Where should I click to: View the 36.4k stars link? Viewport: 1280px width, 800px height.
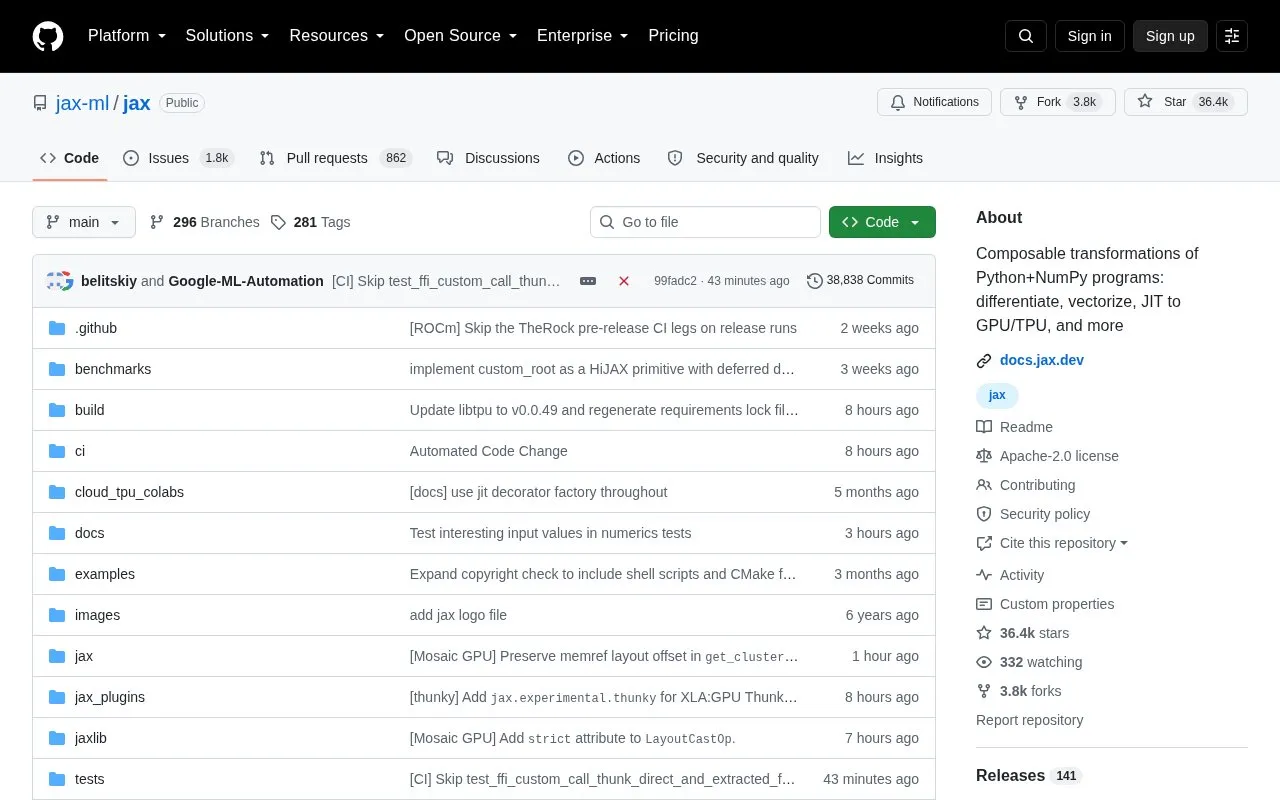[1023, 633]
